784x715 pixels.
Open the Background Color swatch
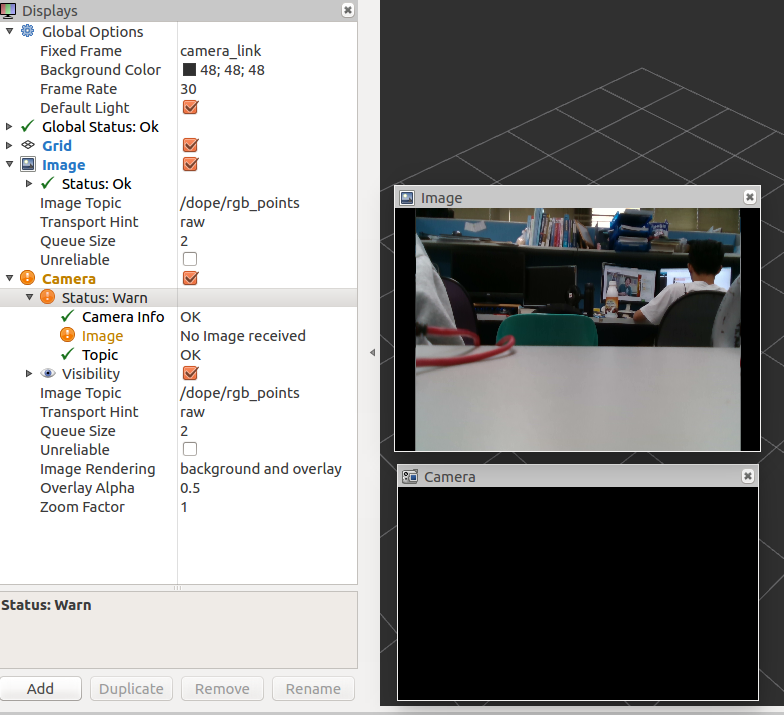point(189,70)
